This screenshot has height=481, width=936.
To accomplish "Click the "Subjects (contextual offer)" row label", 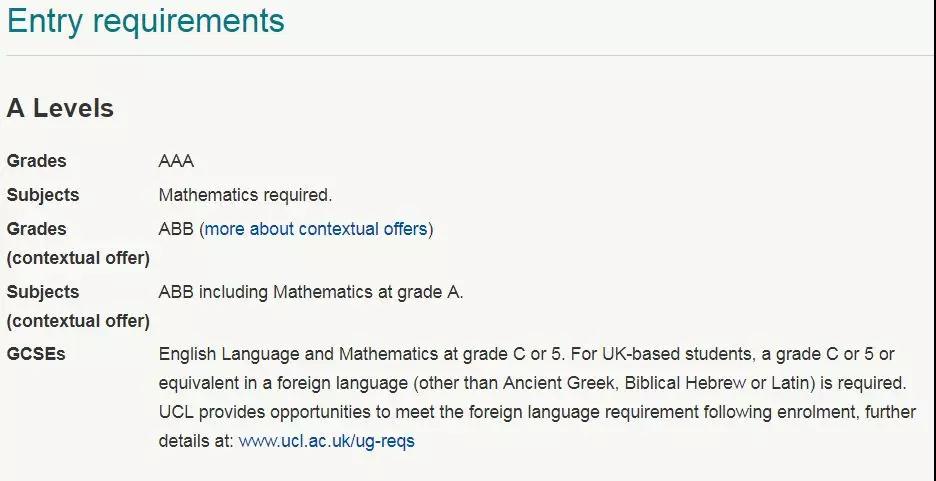I will pos(78,307).
